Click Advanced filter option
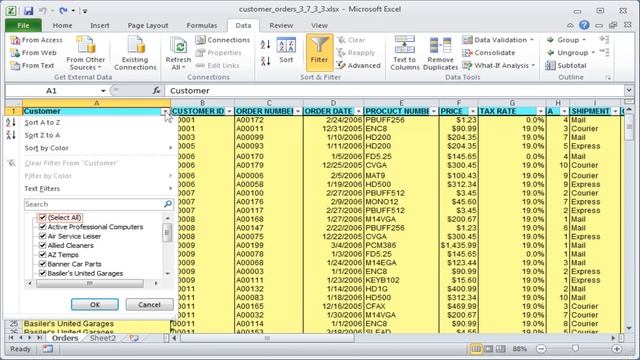This screenshot has height=360, width=640. [358, 65]
